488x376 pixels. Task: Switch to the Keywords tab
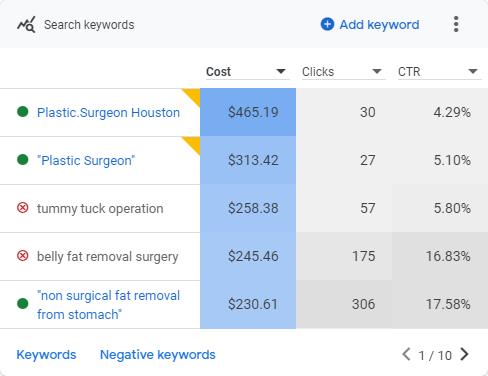coord(46,355)
